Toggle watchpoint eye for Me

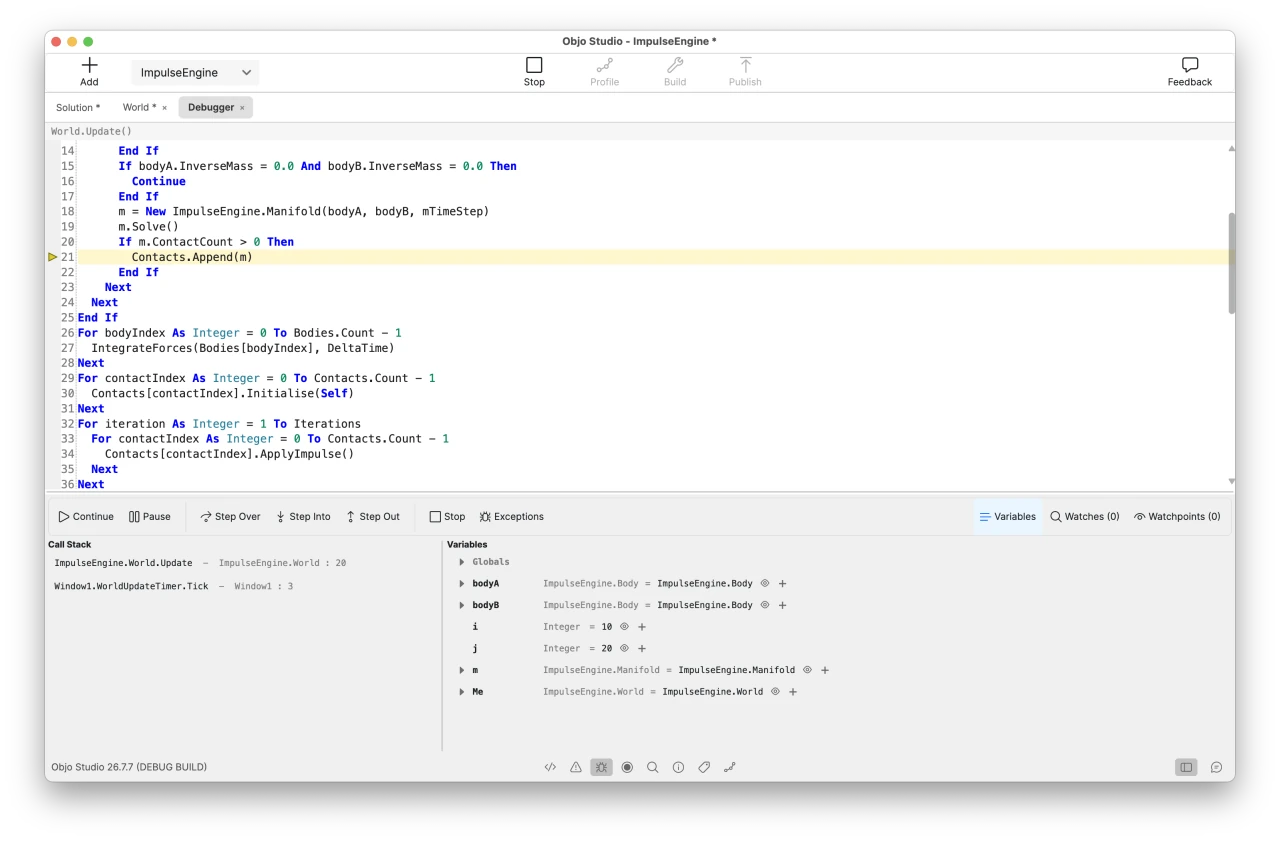(775, 692)
